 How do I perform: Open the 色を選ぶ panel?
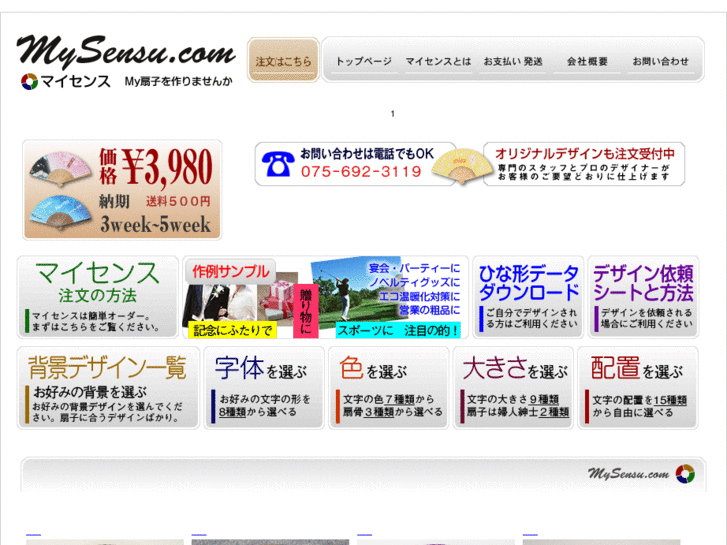(x=389, y=388)
